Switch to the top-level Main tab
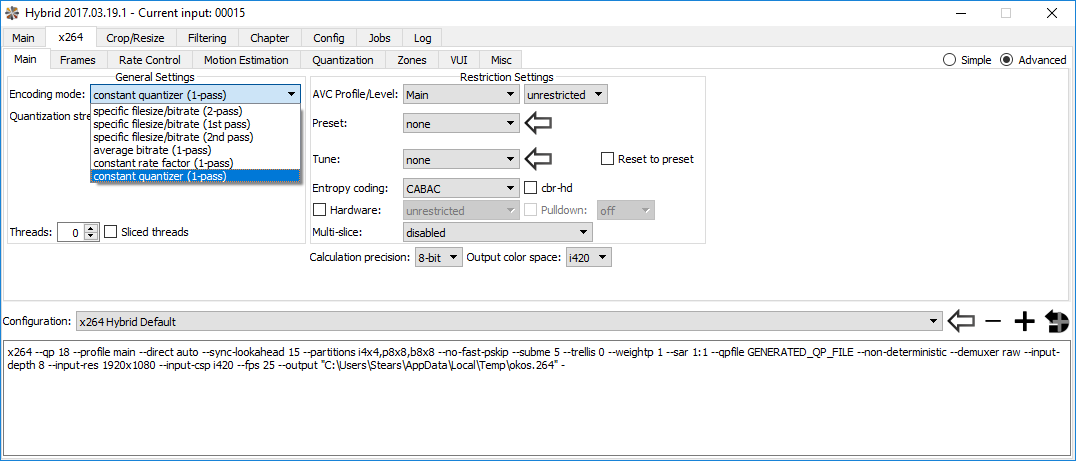This screenshot has height=461, width=1076. (23, 38)
